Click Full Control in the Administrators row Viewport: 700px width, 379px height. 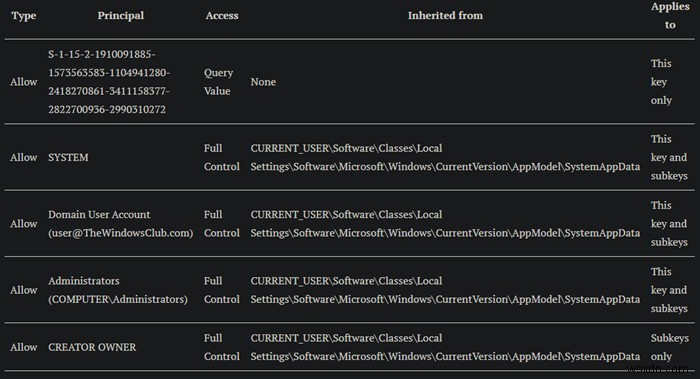point(221,290)
